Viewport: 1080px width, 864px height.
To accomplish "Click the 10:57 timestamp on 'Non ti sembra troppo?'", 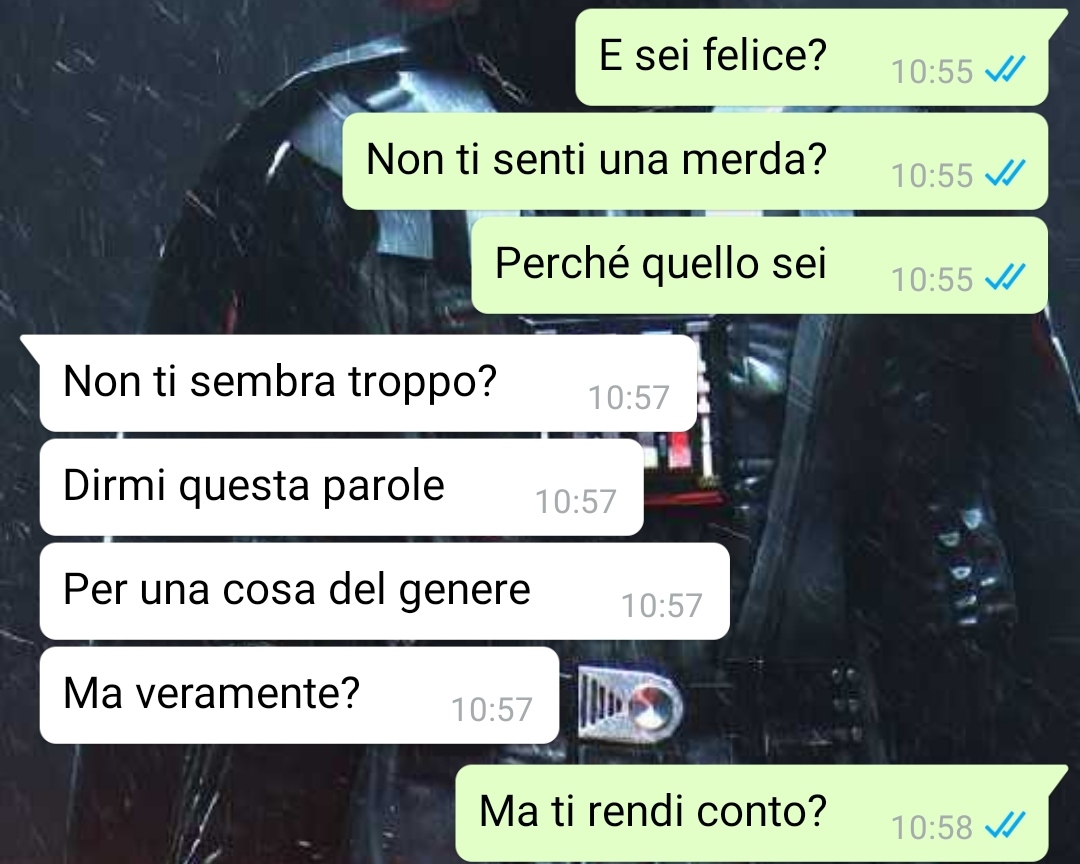I will [x=628, y=398].
